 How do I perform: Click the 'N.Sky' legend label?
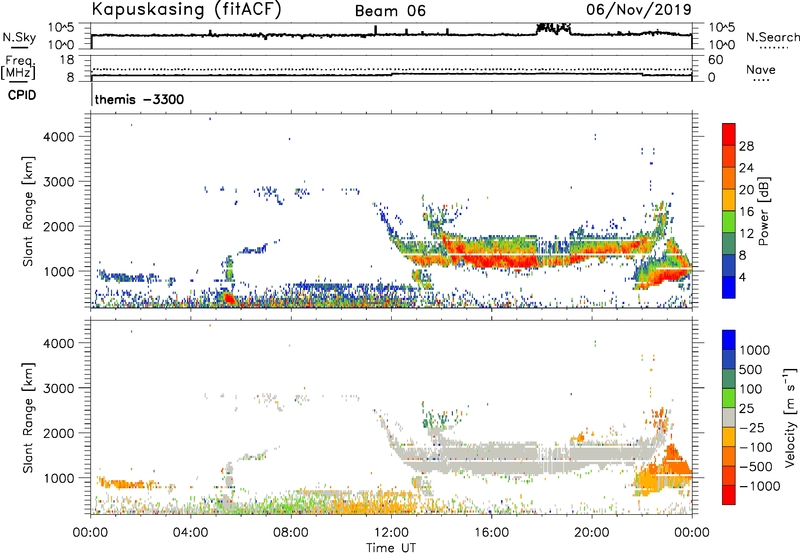pyautogui.click(x=19, y=37)
